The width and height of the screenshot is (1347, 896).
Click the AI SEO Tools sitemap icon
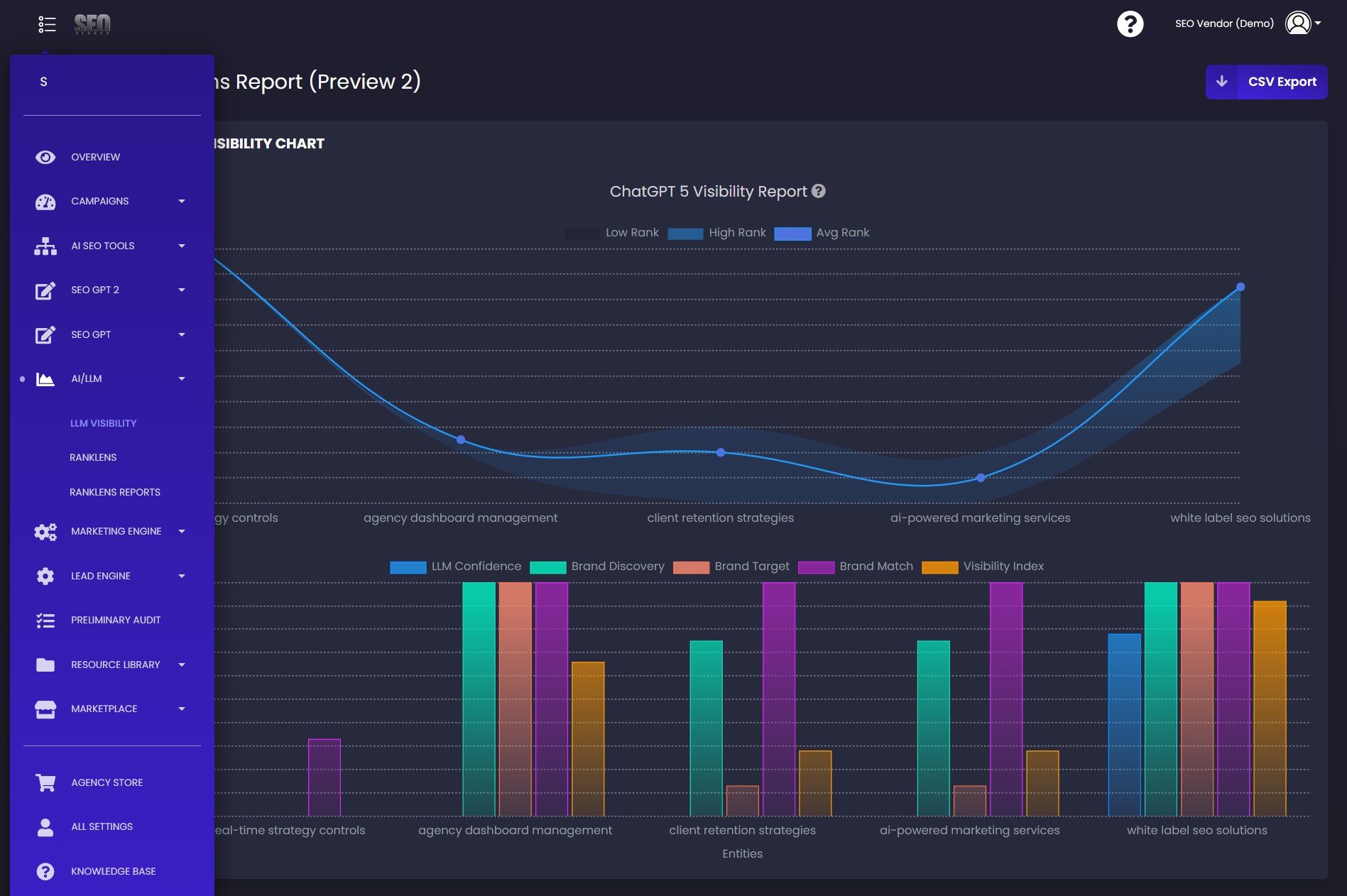click(x=45, y=246)
